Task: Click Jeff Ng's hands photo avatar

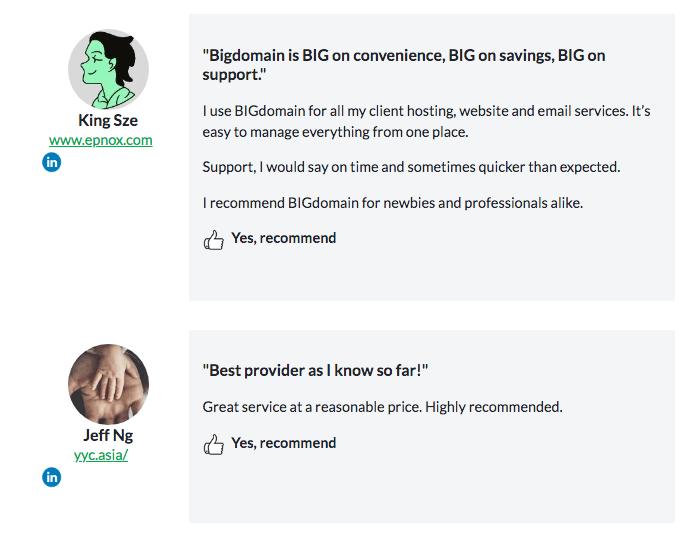Action: click(108, 384)
